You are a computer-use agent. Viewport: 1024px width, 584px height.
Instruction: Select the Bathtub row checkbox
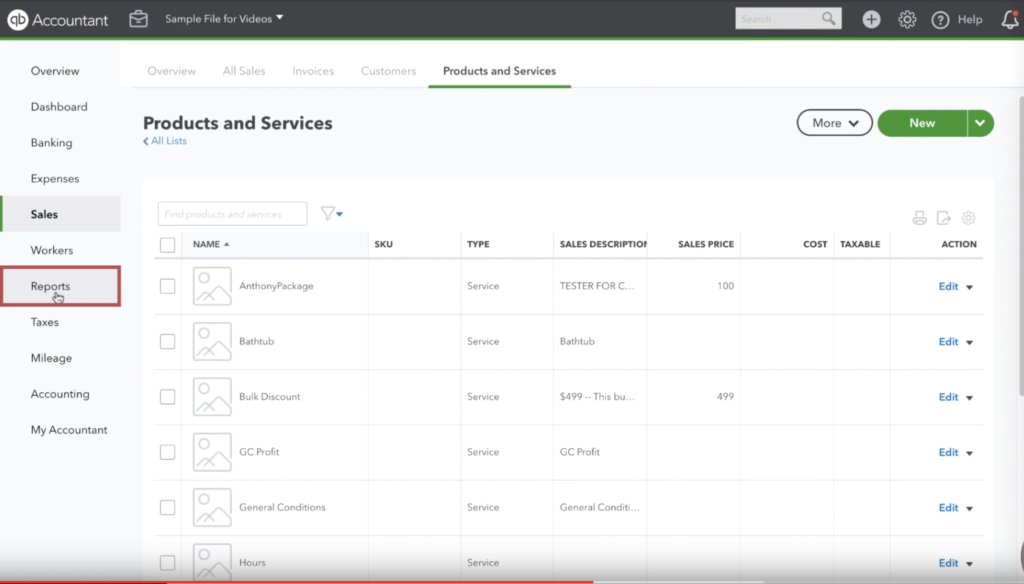(x=167, y=342)
